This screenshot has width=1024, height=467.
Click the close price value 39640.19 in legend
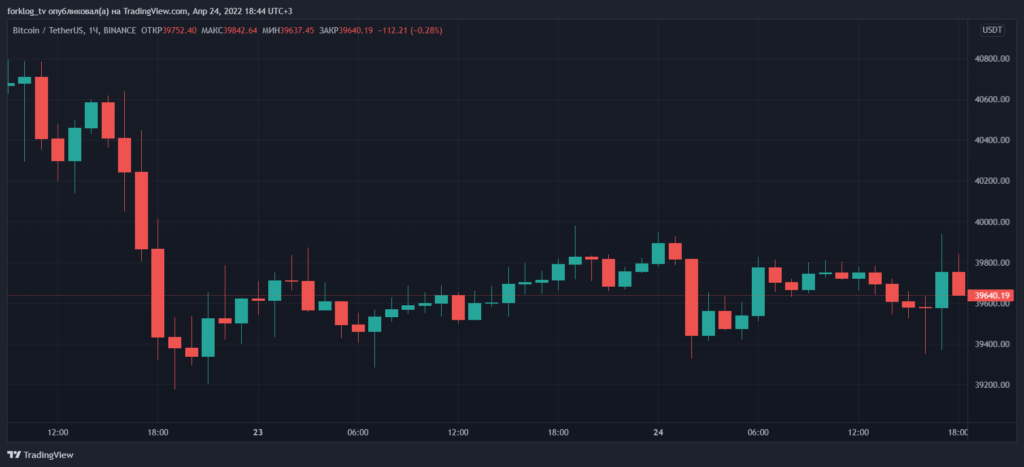[x=356, y=31]
